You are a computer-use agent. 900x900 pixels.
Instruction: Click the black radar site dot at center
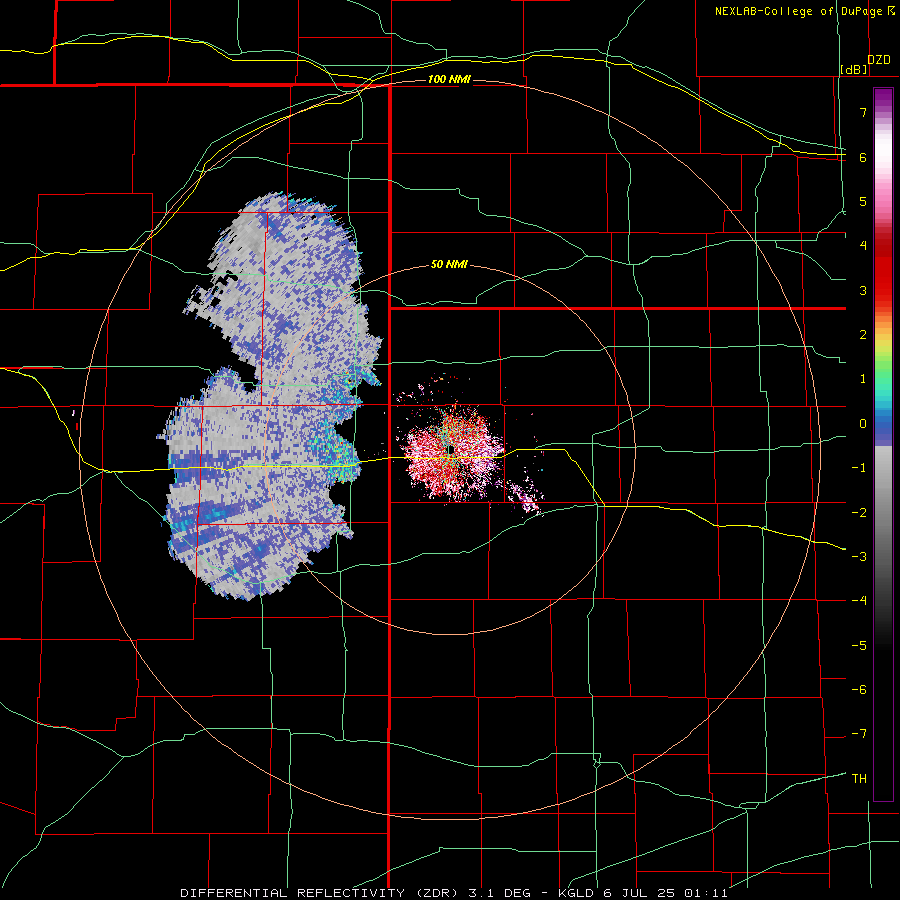451,449
